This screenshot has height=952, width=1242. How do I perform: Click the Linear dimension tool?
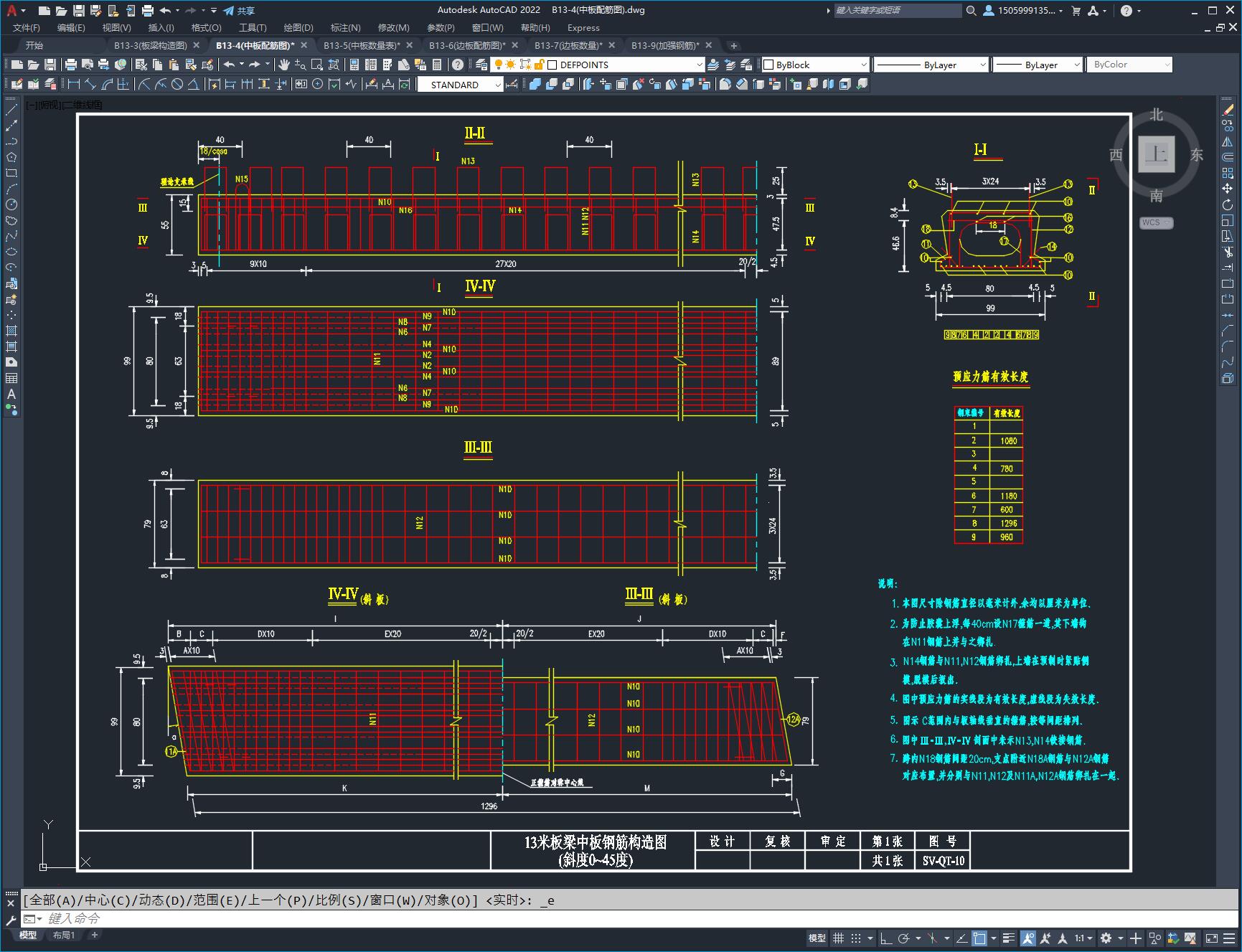74,84
